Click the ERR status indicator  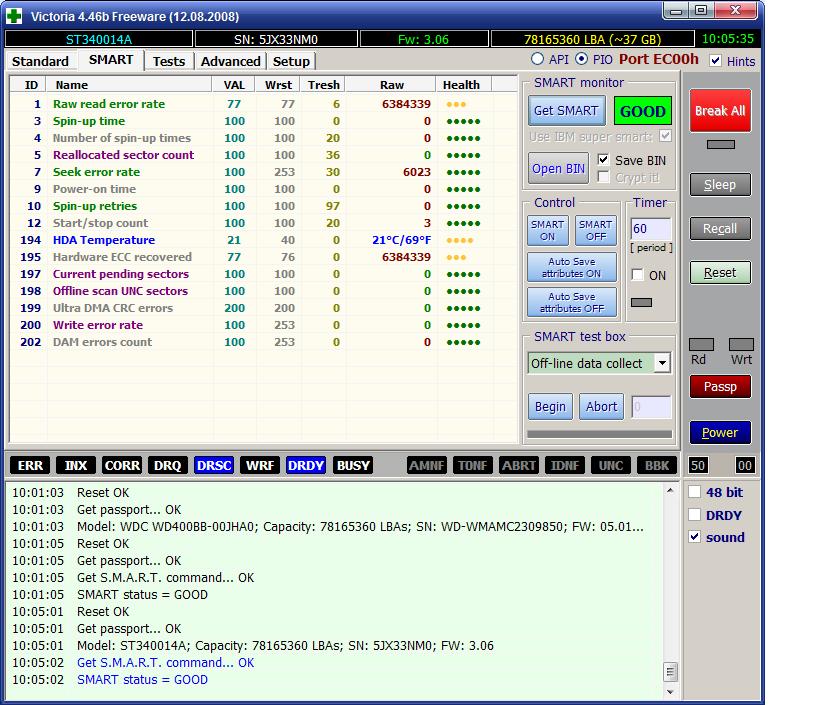tap(31, 465)
